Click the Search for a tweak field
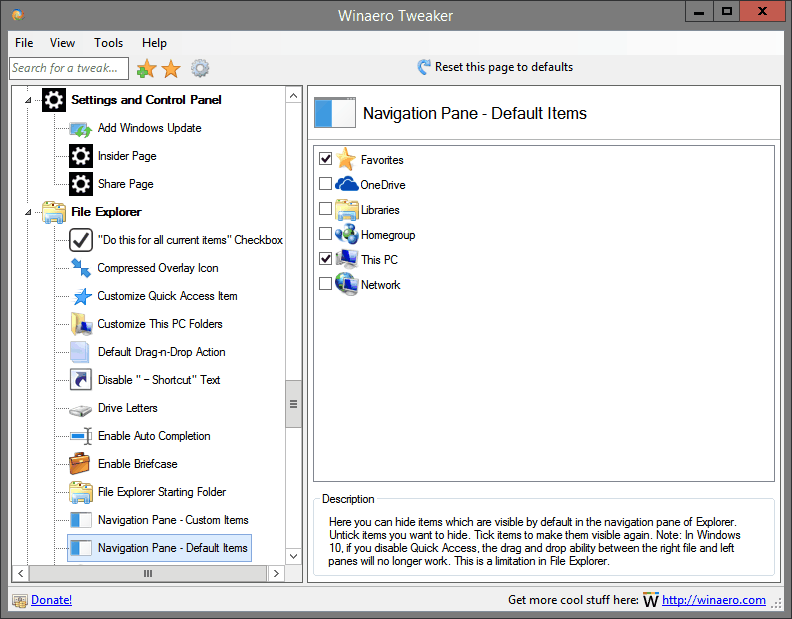The image size is (792, 619). (x=69, y=68)
